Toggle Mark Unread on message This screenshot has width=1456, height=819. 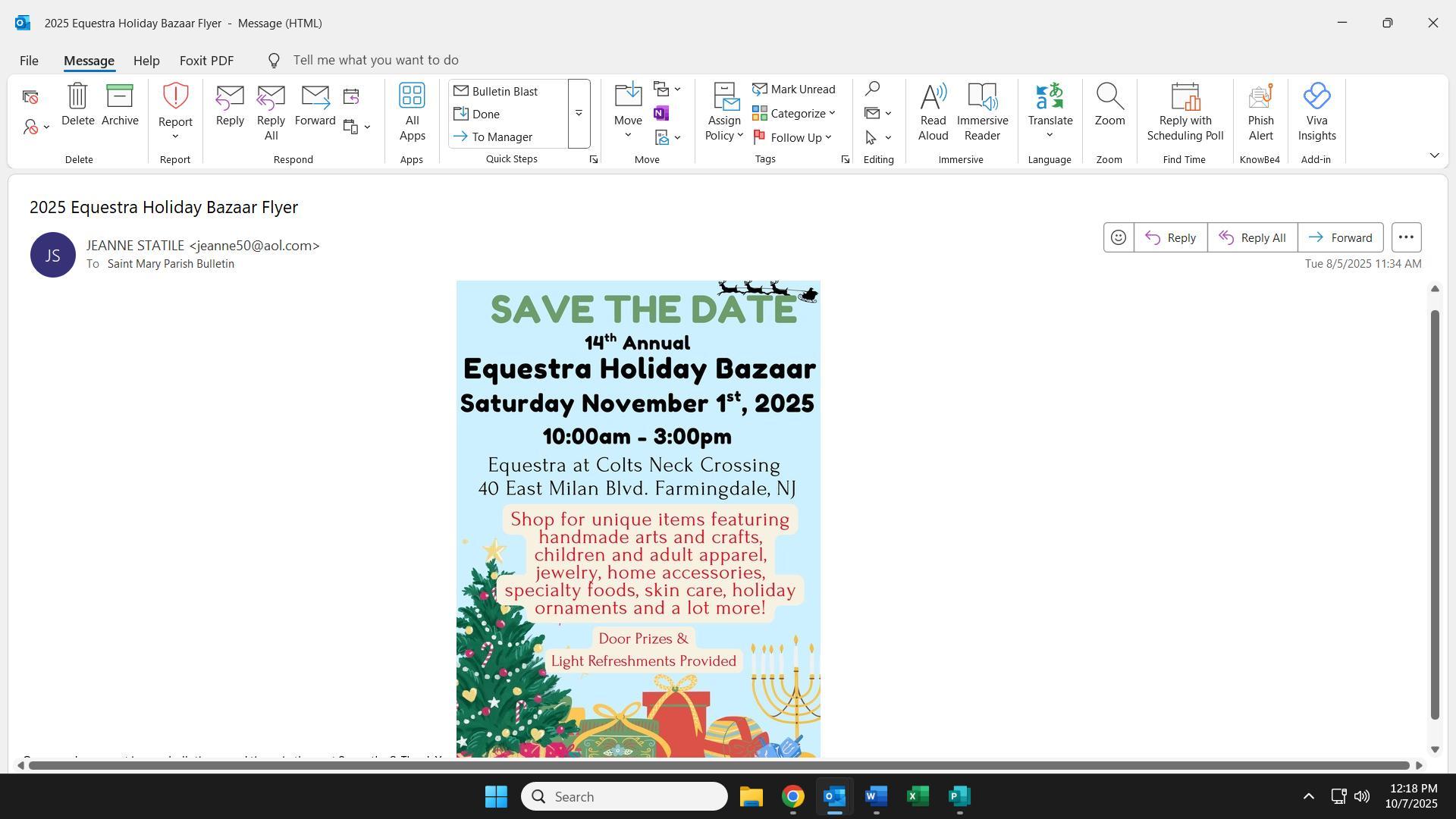[794, 89]
